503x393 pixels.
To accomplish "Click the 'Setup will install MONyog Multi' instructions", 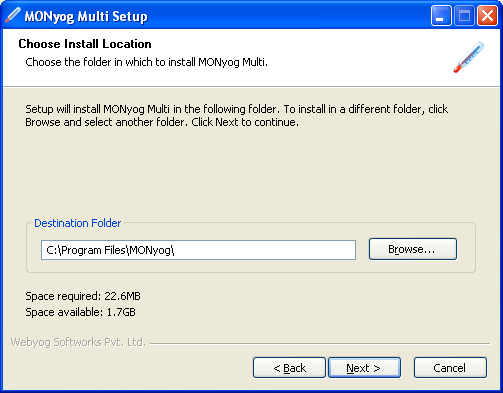I will coord(237,115).
